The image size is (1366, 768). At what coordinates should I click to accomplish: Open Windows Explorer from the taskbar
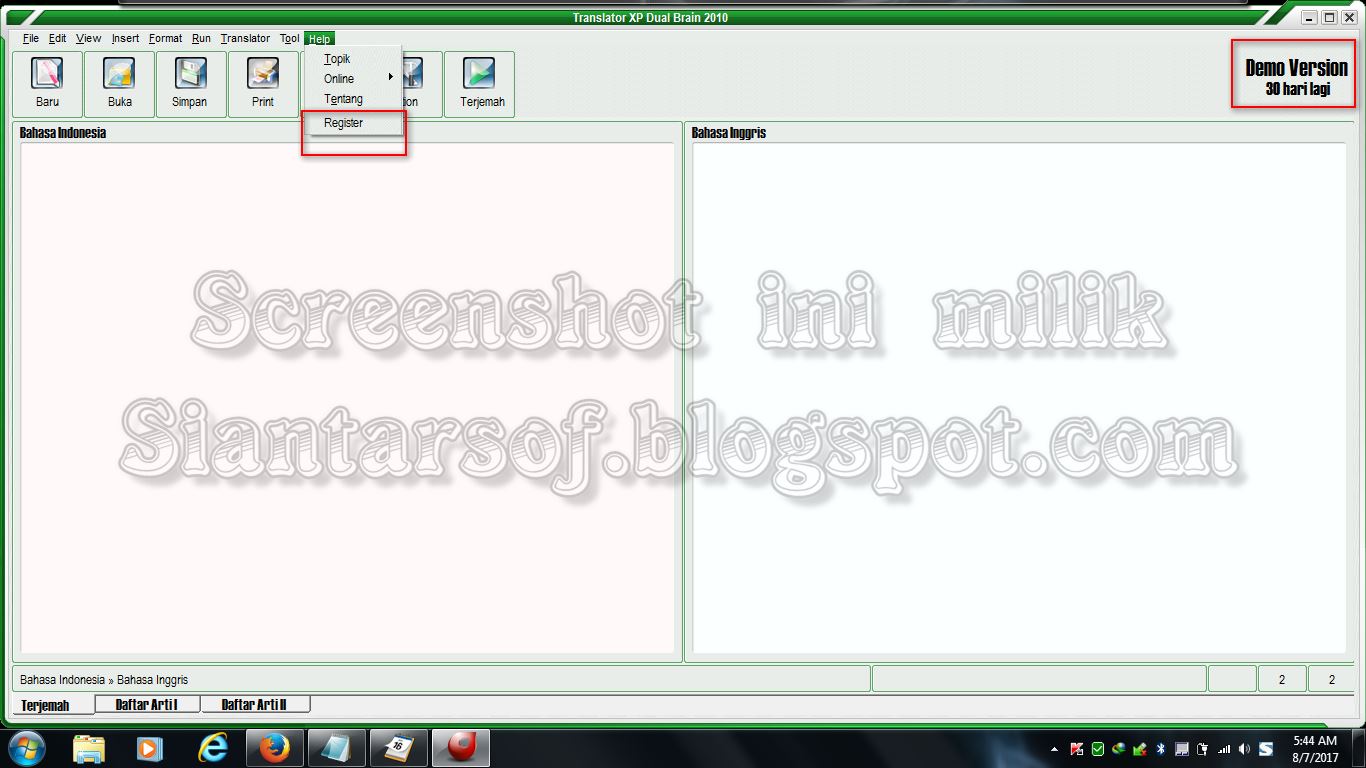[89, 747]
